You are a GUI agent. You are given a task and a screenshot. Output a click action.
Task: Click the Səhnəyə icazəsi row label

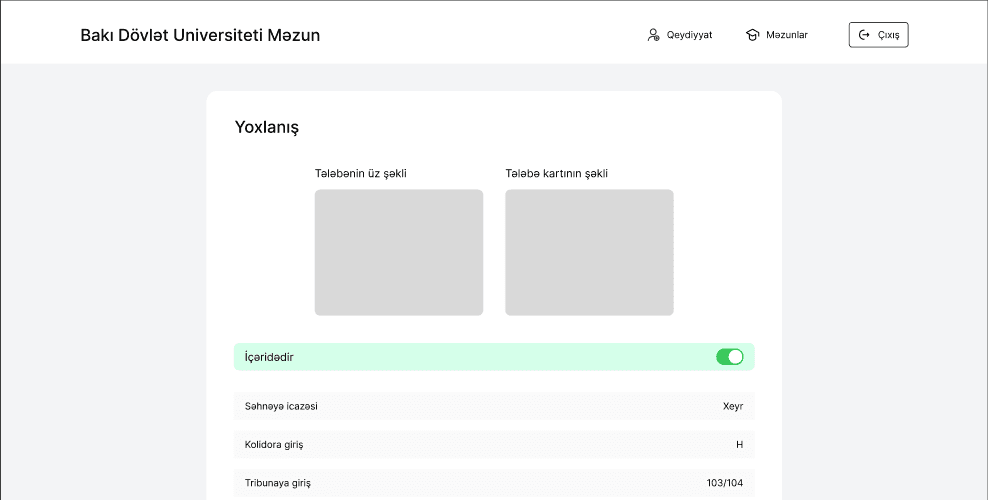tap(281, 406)
